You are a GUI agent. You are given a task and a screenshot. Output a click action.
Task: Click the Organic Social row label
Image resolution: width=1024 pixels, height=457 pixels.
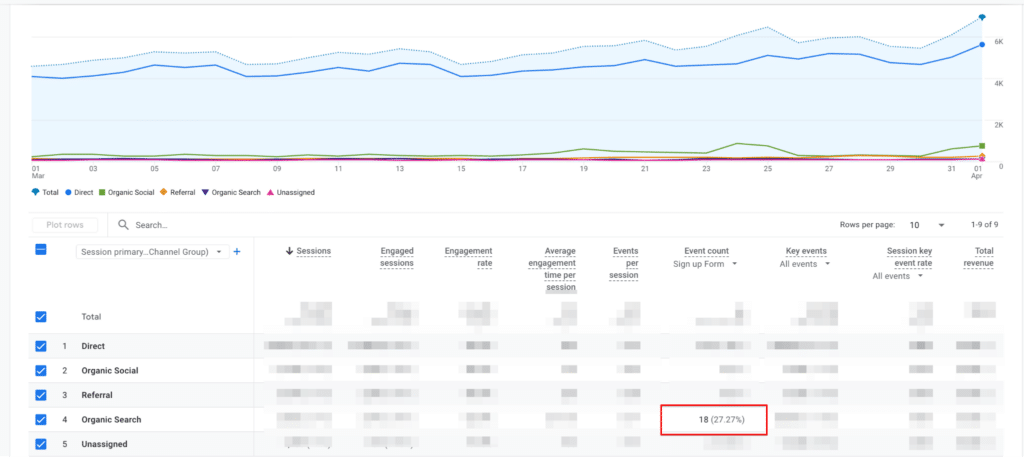[110, 370]
